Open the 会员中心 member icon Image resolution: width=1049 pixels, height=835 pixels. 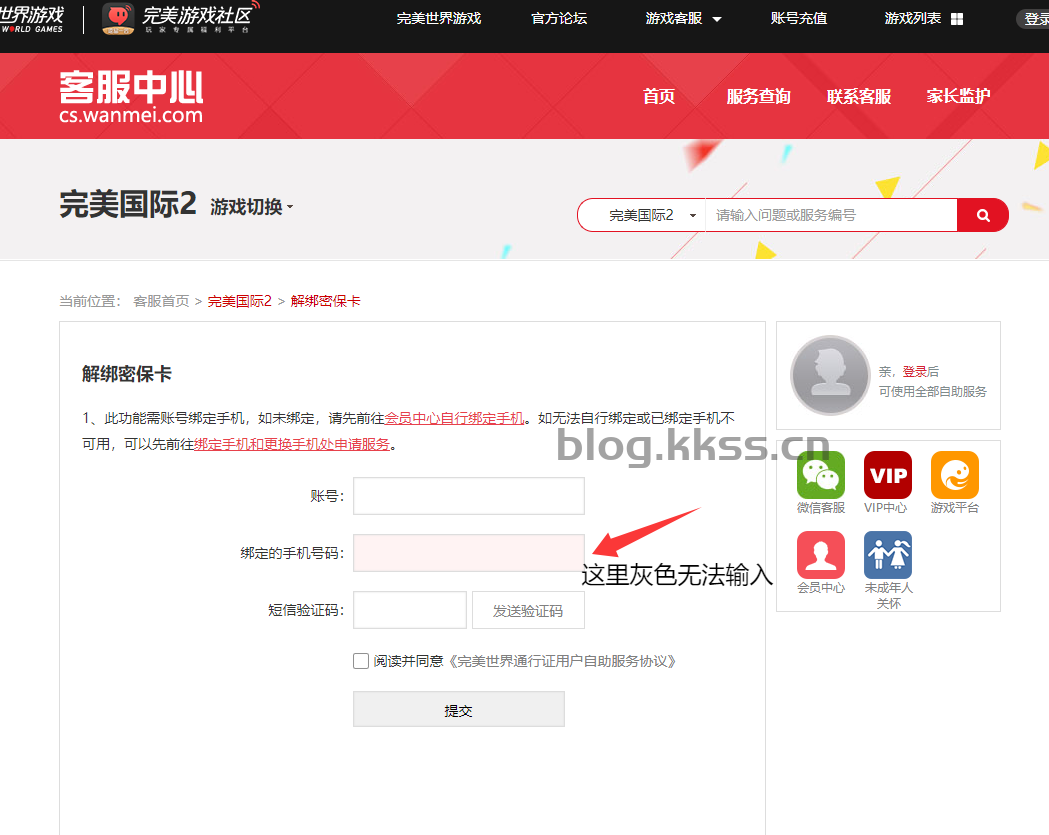click(x=820, y=555)
